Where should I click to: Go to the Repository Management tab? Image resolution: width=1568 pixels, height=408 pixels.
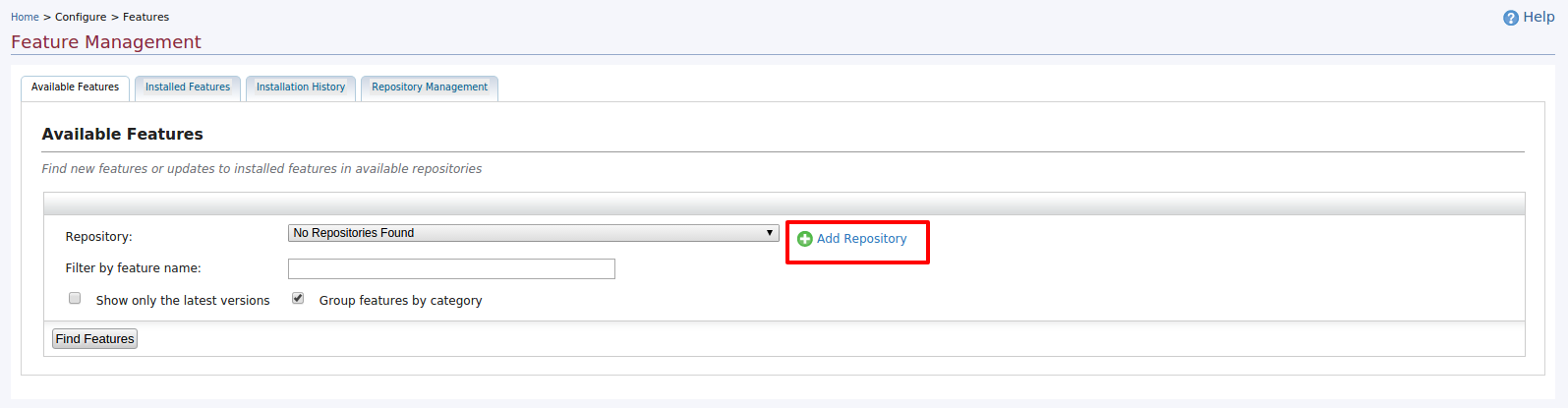click(x=430, y=87)
